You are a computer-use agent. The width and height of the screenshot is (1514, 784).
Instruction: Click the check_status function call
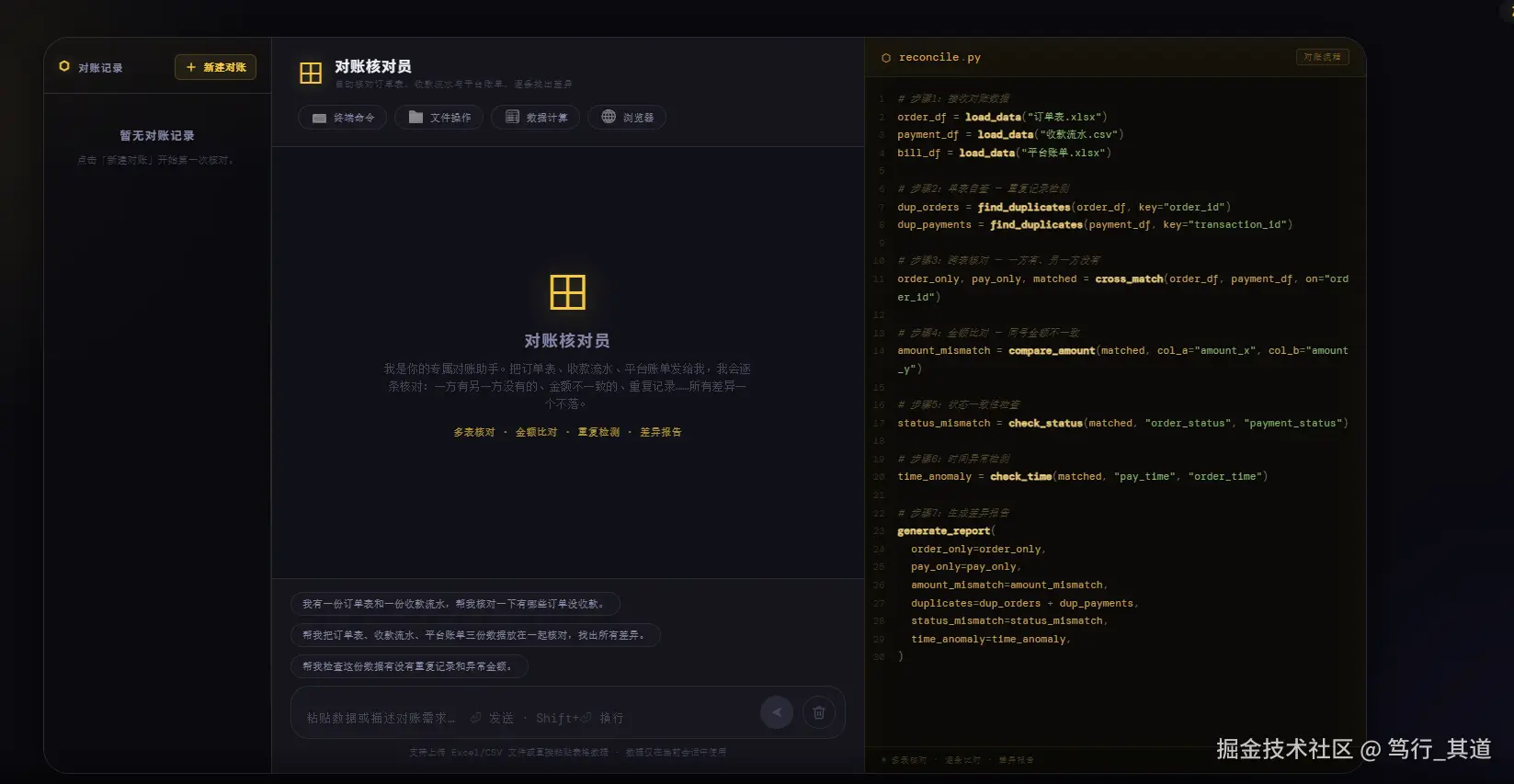tap(1045, 423)
